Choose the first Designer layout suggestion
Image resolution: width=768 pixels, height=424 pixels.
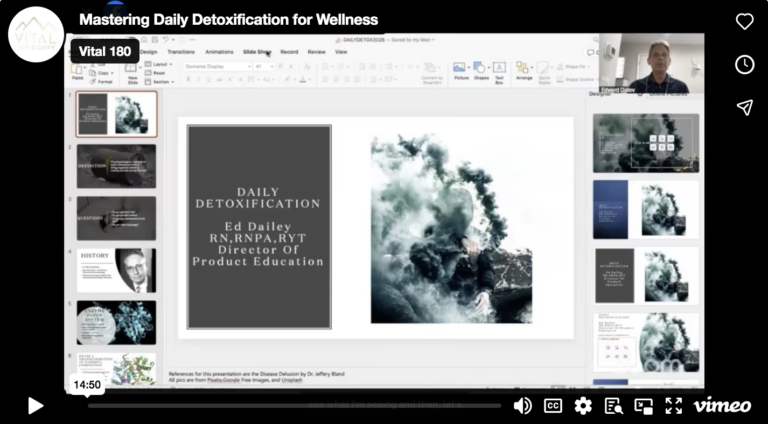[646, 143]
